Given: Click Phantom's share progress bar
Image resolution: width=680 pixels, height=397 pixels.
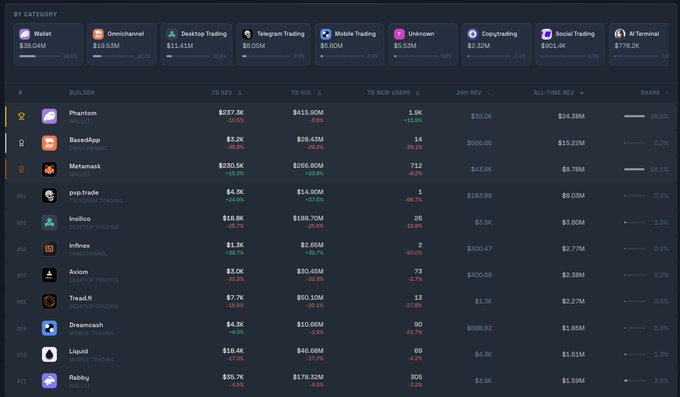Looking at the screenshot, I should coord(634,116).
